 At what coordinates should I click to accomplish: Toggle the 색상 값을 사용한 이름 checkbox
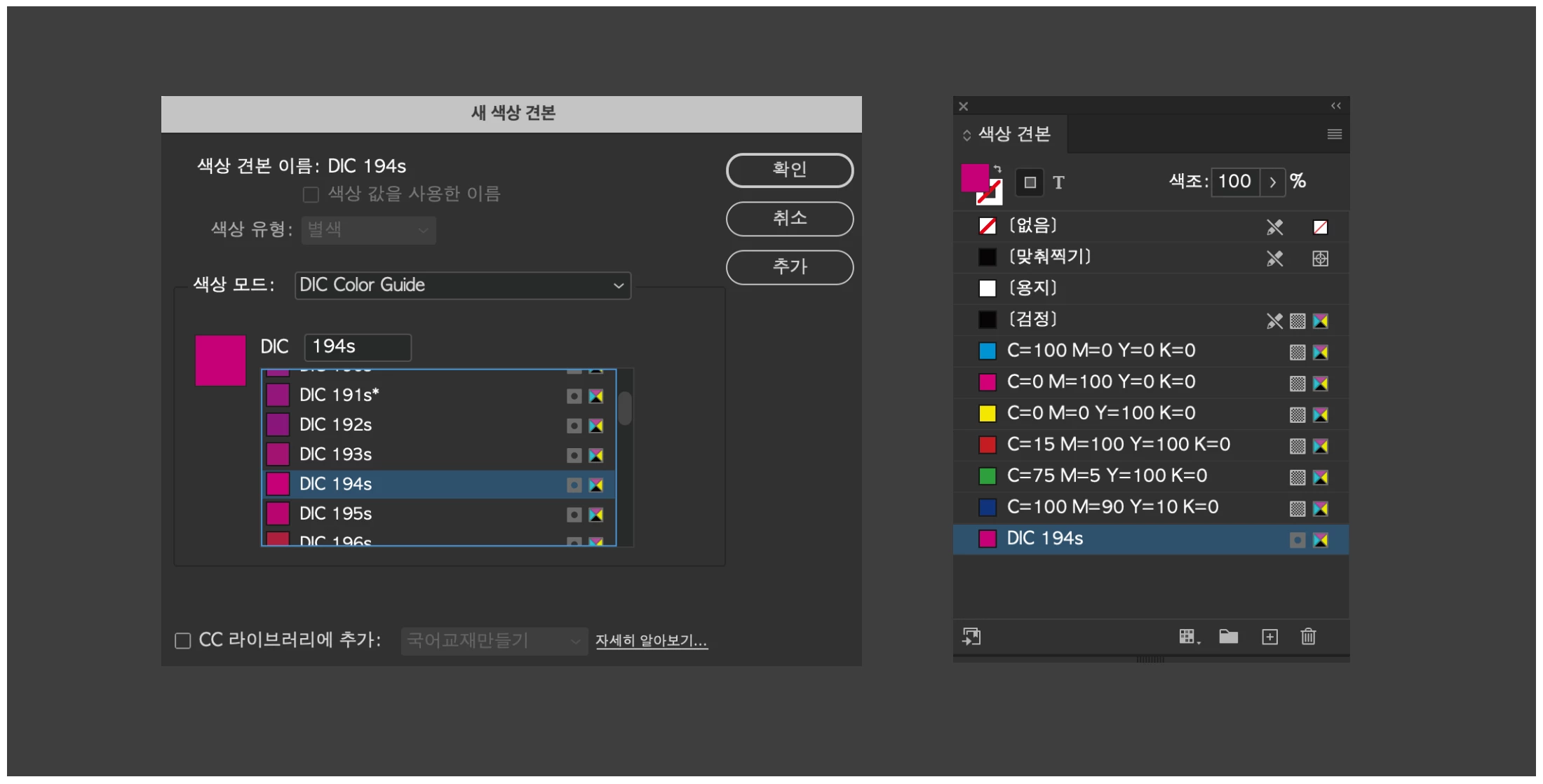tap(311, 194)
